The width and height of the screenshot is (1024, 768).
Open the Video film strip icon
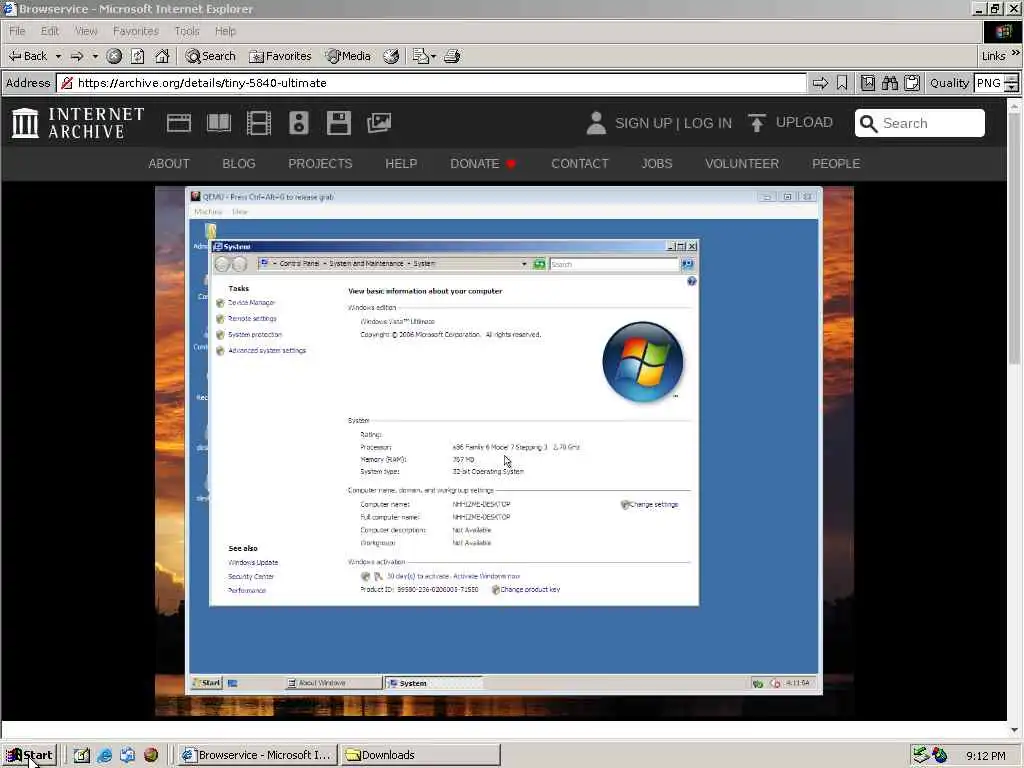tap(259, 123)
